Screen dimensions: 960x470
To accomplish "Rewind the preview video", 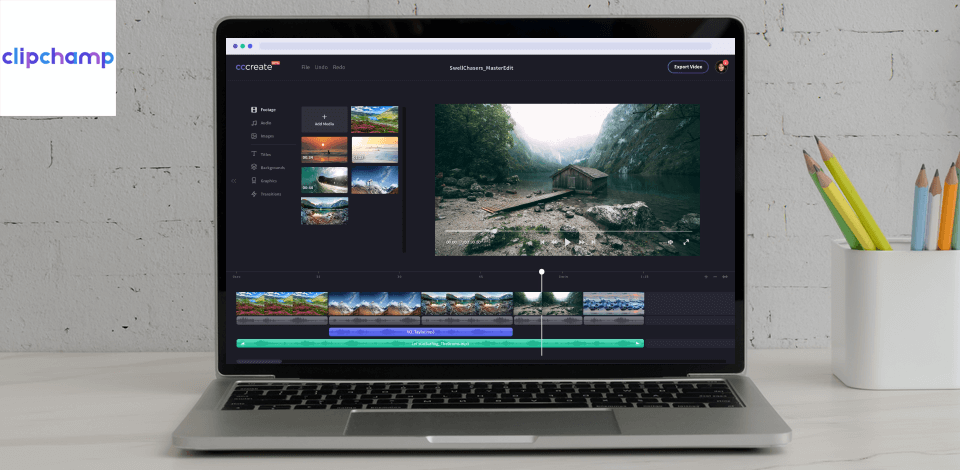I will coord(555,242).
